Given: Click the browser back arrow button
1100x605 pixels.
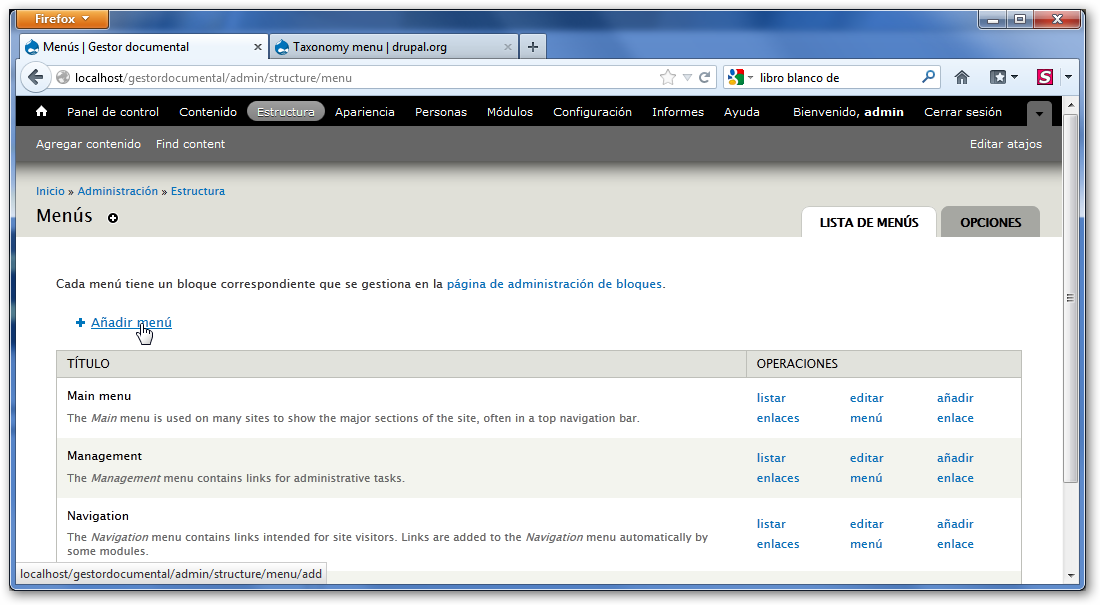Looking at the screenshot, I should pos(36,77).
